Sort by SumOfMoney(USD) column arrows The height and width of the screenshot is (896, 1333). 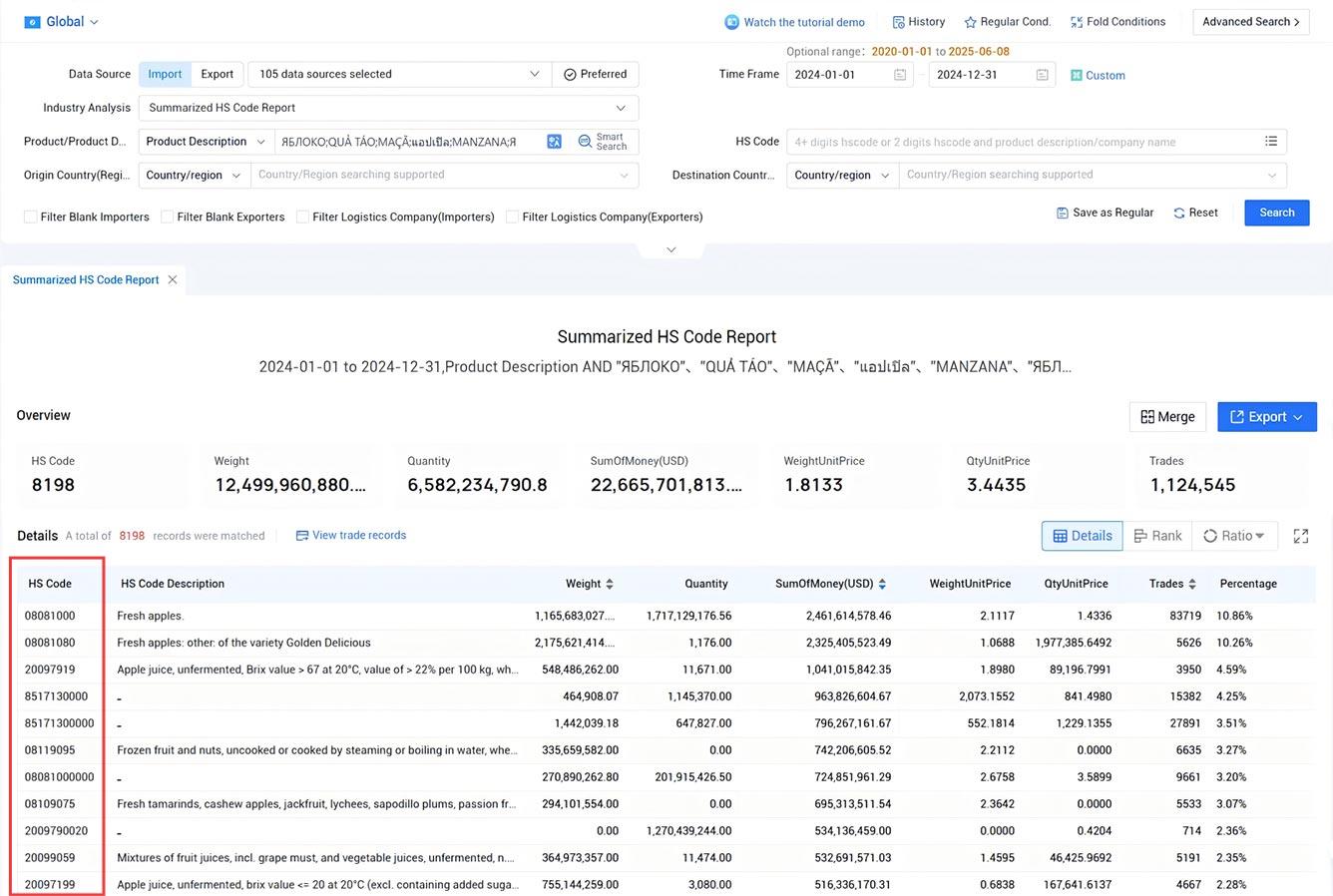[882, 584]
